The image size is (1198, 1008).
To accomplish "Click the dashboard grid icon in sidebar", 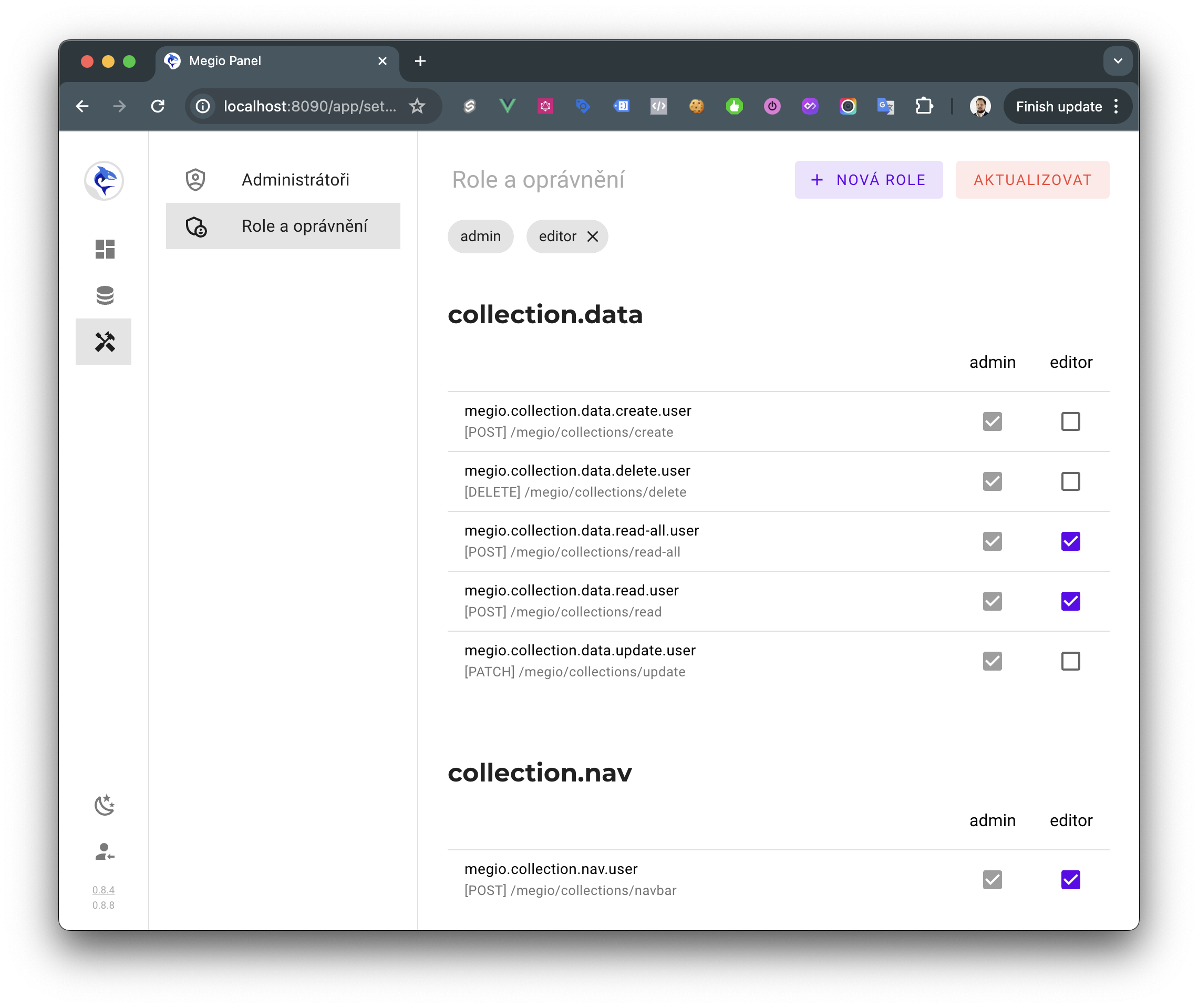I will tap(105, 250).
